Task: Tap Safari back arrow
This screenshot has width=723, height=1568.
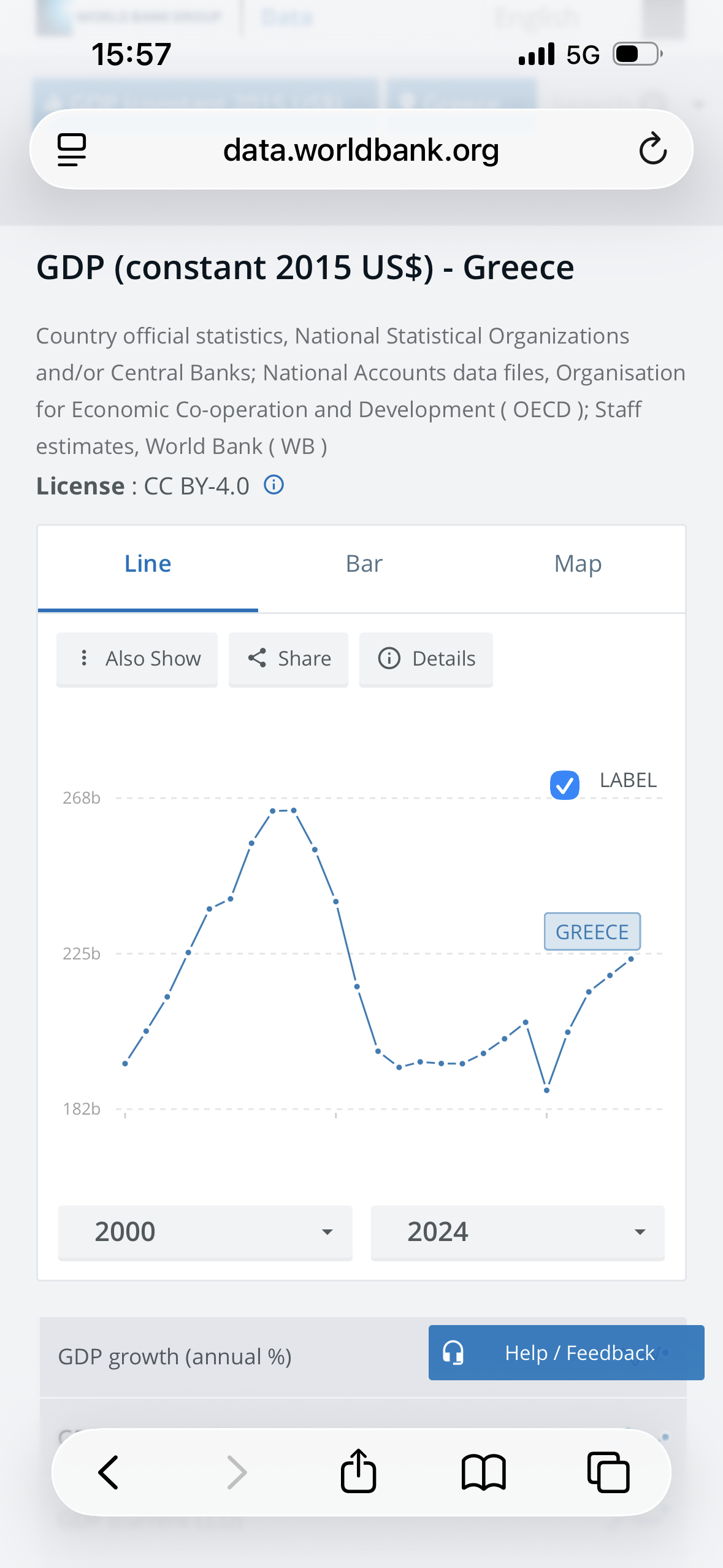Action: click(109, 1472)
